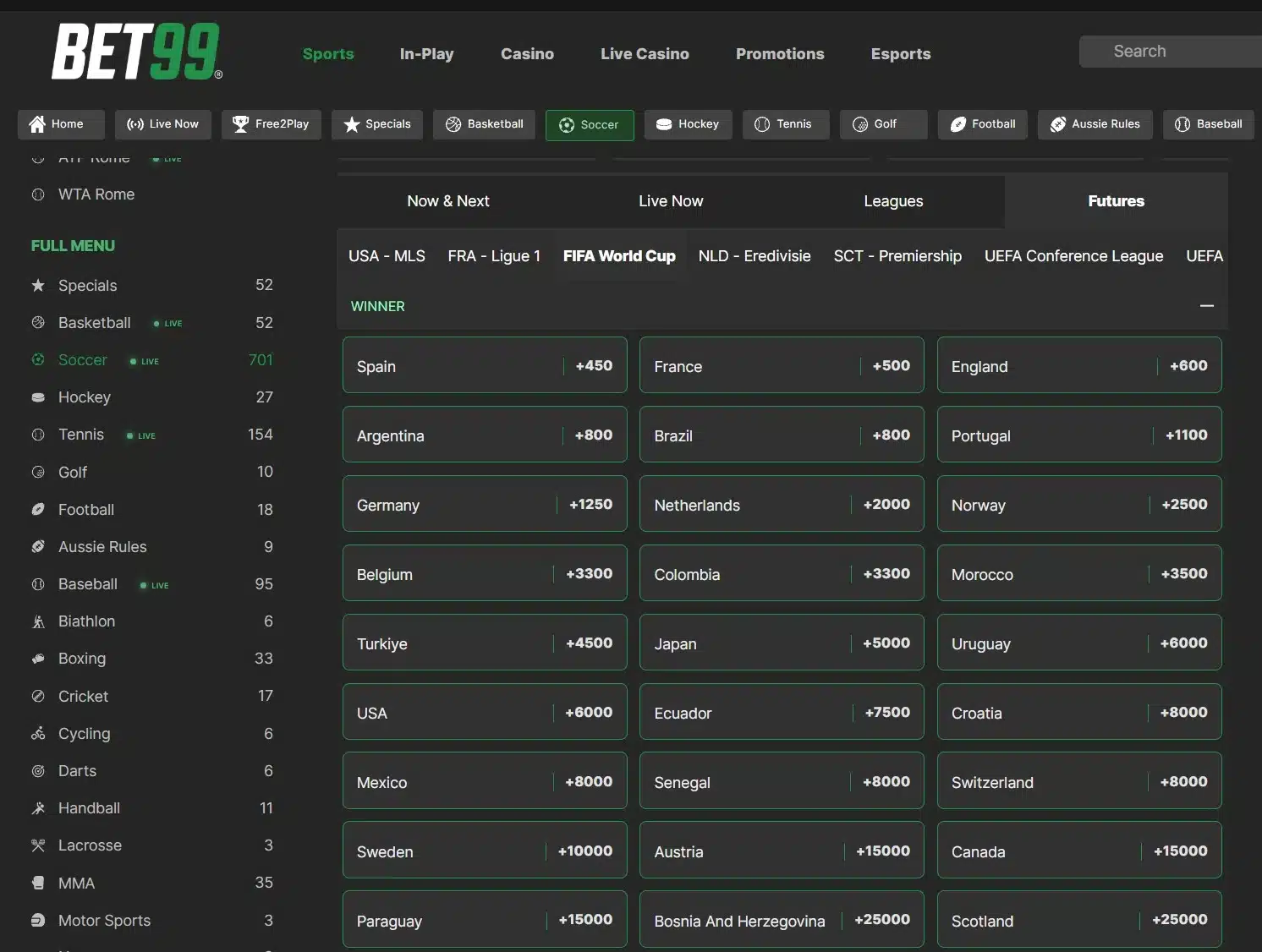
Task: Open Basketball in the Full Menu
Action: [152, 323]
